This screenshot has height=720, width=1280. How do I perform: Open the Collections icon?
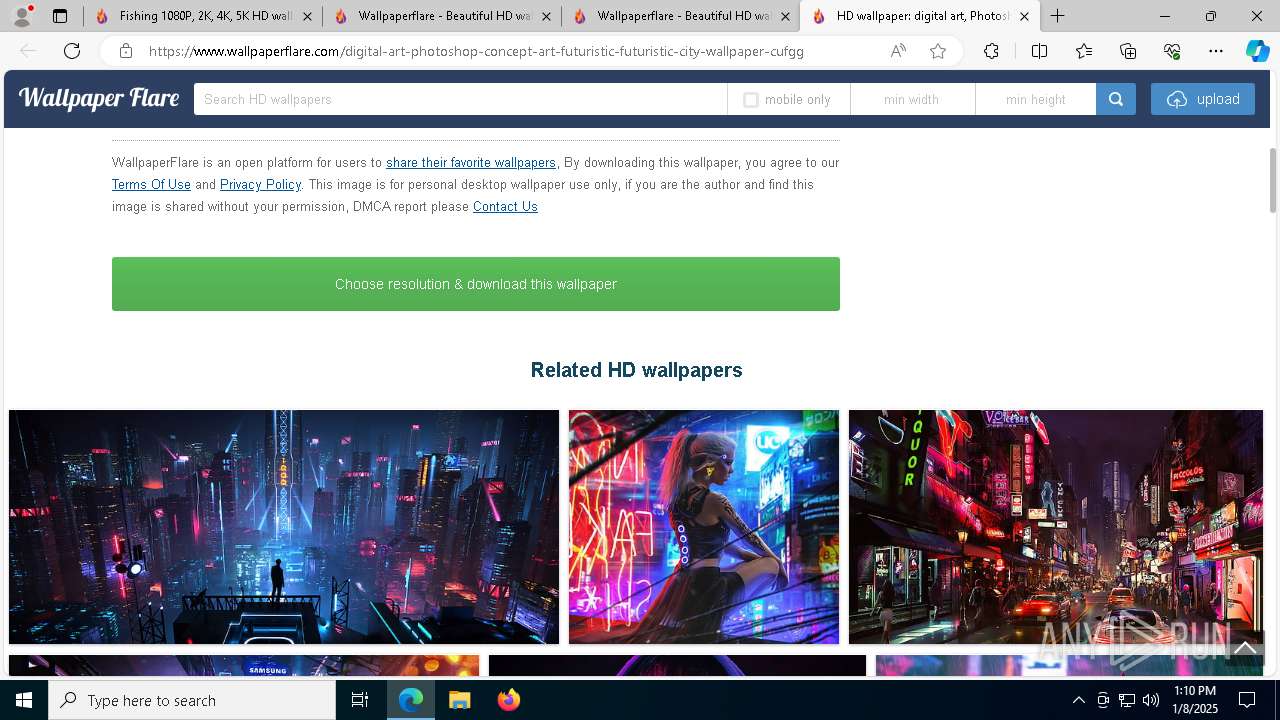click(x=1128, y=51)
